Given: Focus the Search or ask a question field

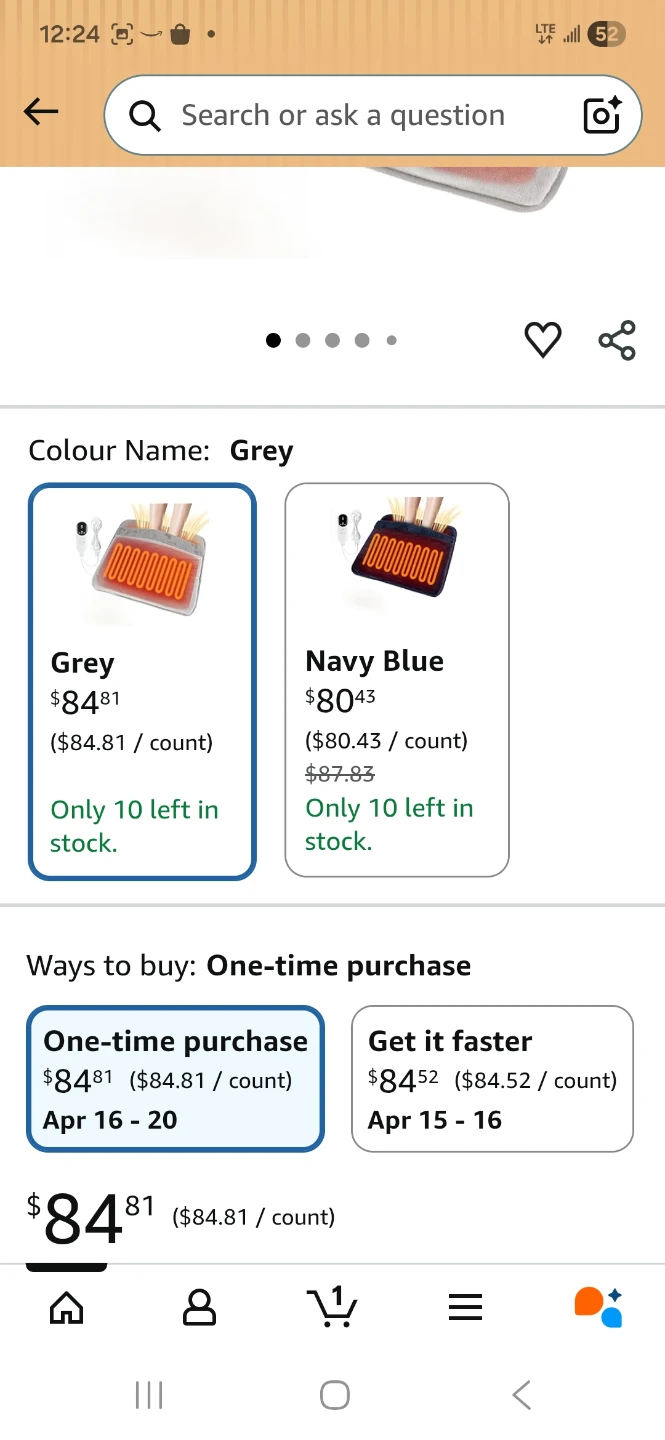Looking at the screenshot, I should (x=372, y=115).
